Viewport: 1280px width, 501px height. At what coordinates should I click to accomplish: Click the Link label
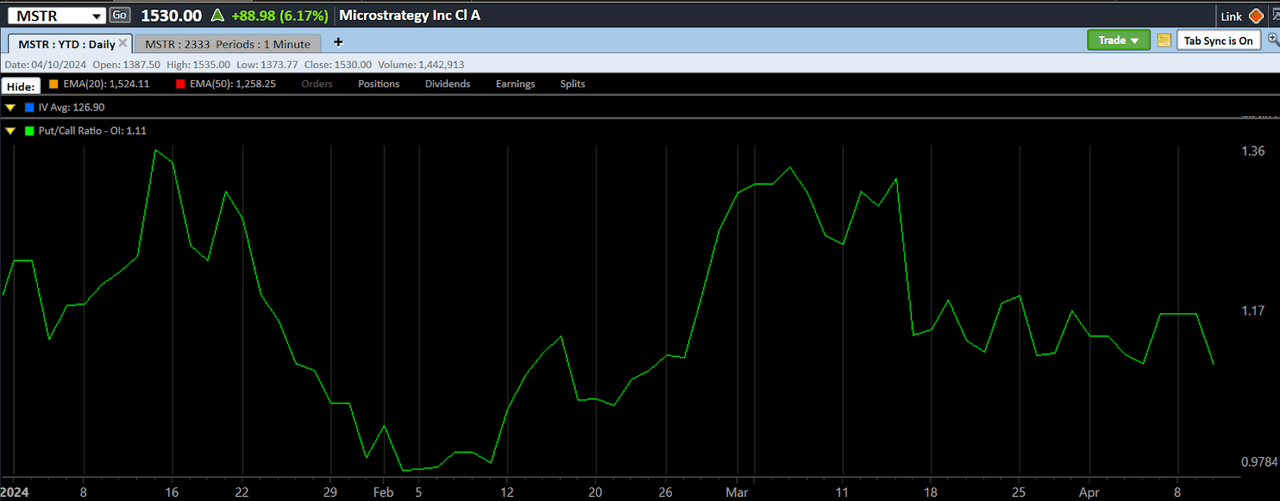click(1231, 16)
